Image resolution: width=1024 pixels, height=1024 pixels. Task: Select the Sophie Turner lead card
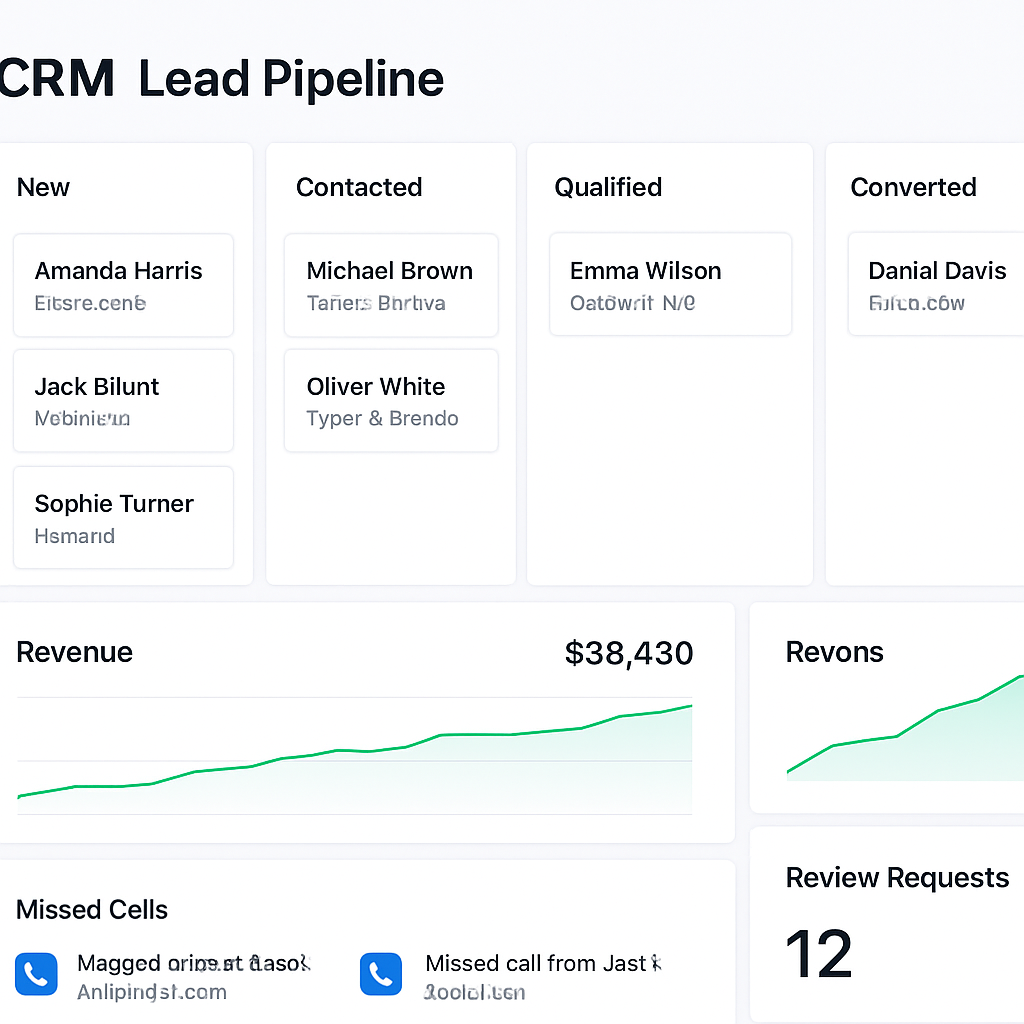pyautogui.click(x=123, y=517)
